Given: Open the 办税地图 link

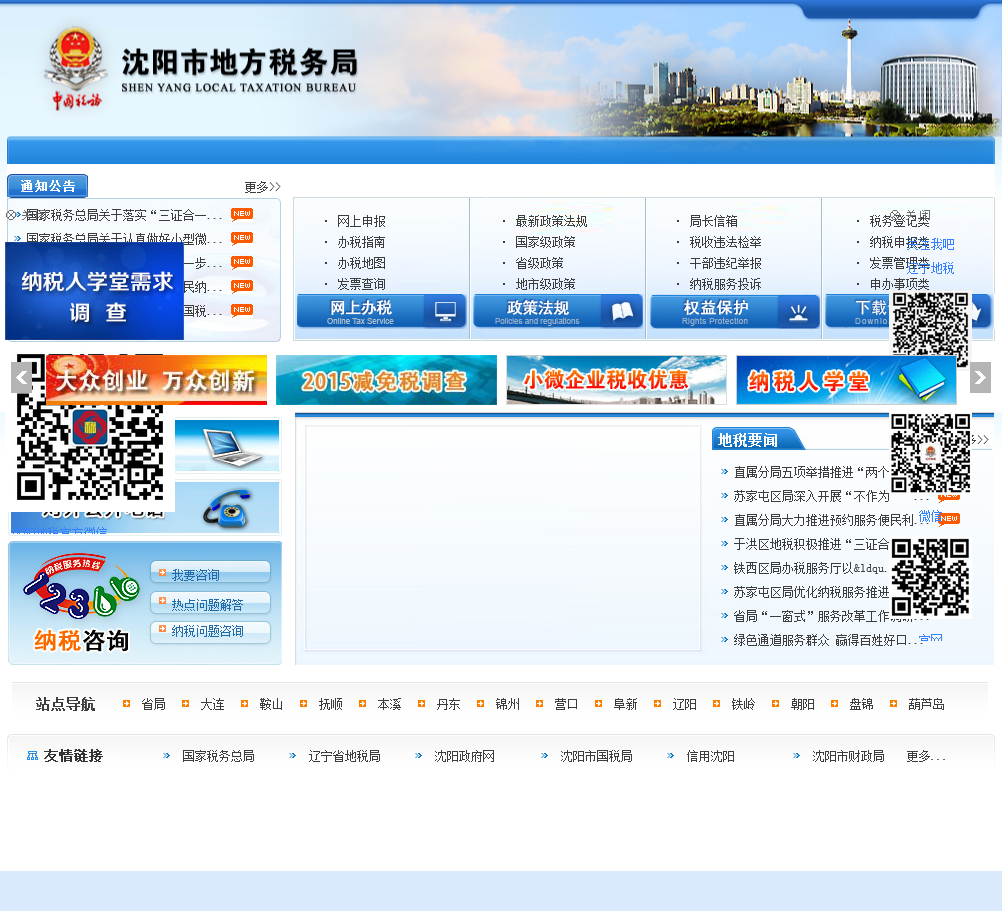Looking at the screenshot, I should click(x=361, y=263).
